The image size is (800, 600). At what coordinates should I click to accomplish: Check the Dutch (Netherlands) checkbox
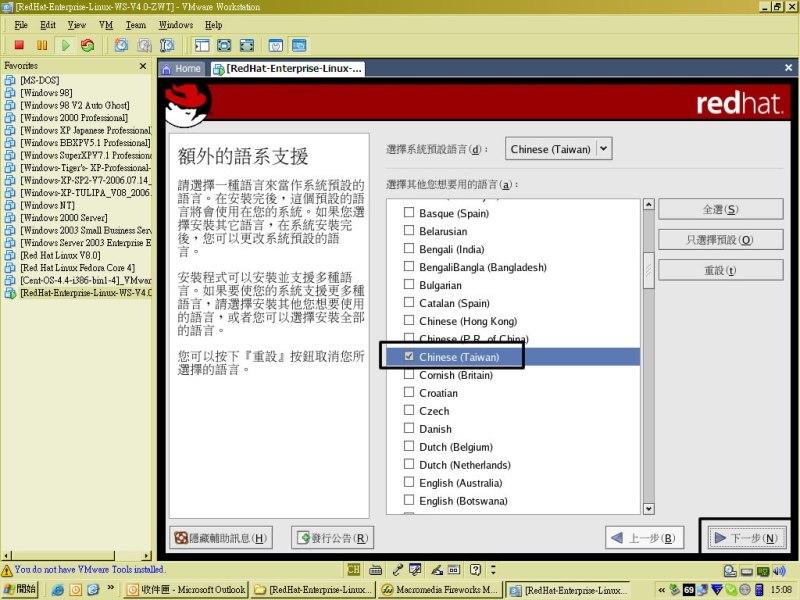(409, 464)
